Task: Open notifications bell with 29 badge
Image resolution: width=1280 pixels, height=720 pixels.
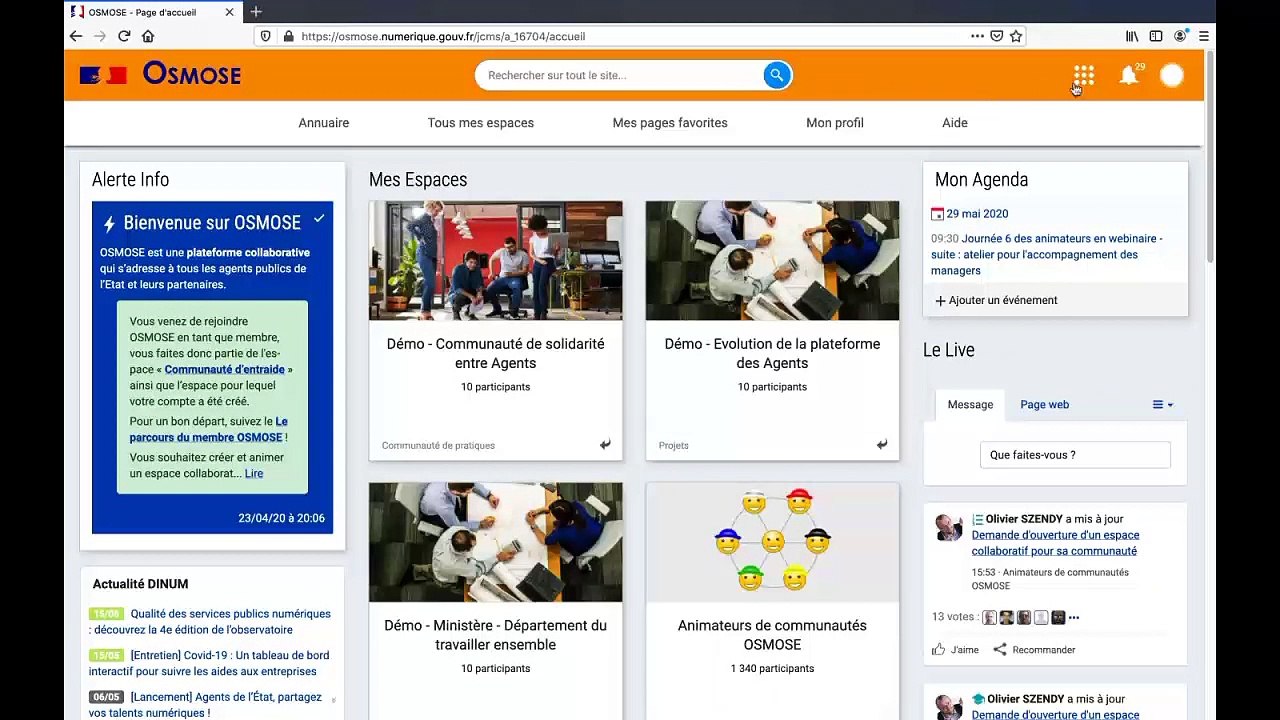Action: pos(1130,75)
